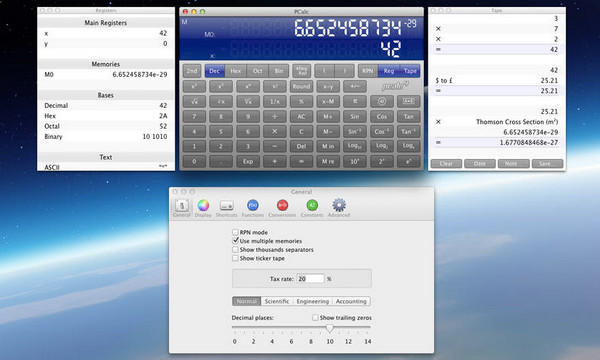Viewport: 600px width, 360px height.
Task: Open the Advanced gear preferences pane
Action: (x=339, y=208)
